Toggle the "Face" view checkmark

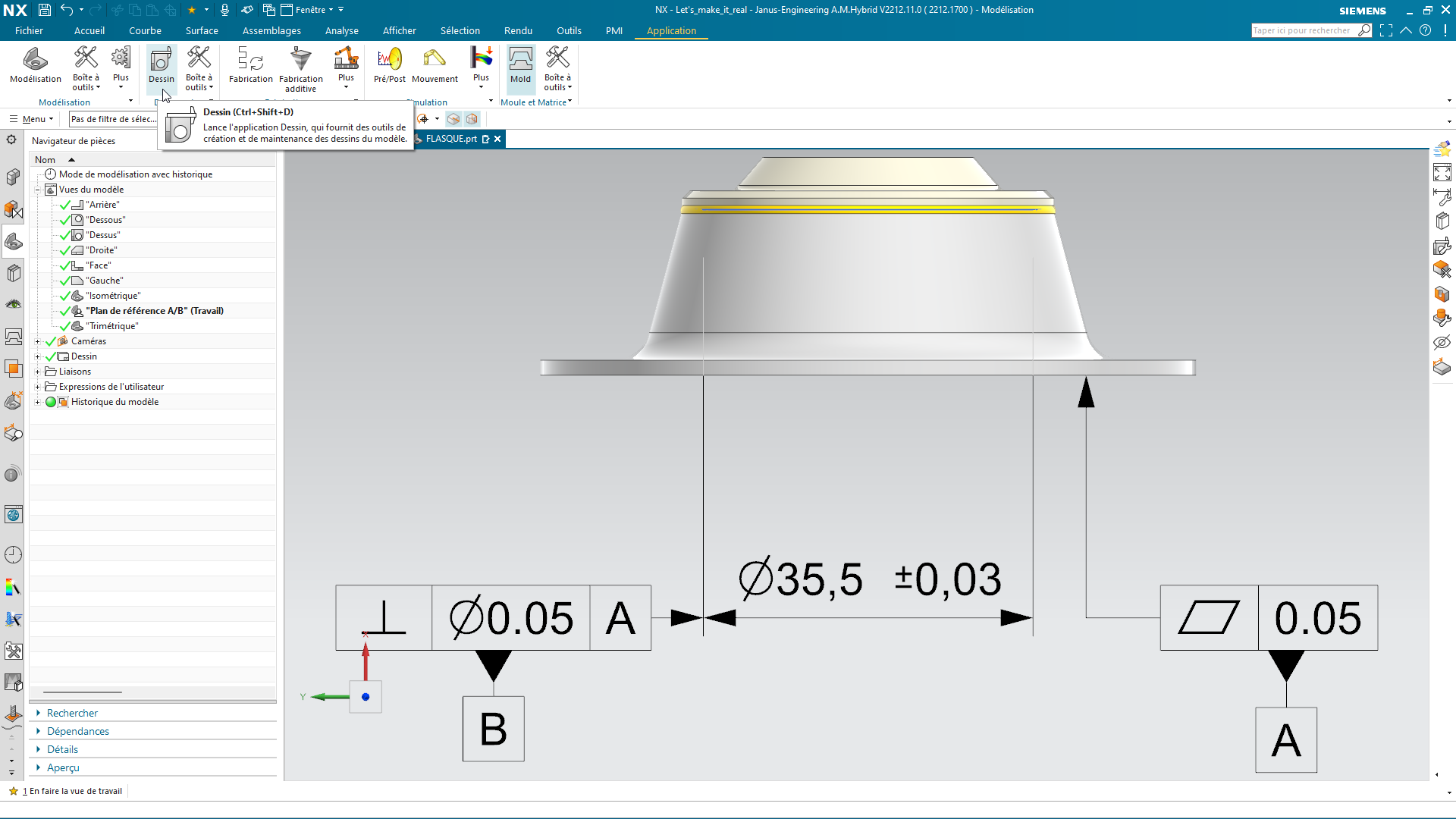coord(65,265)
